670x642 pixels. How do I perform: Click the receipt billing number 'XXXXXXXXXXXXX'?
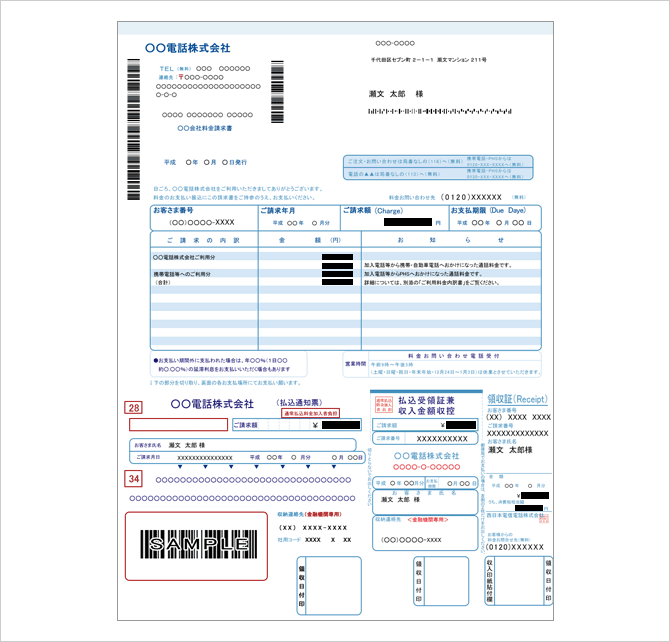click(517, 433)
